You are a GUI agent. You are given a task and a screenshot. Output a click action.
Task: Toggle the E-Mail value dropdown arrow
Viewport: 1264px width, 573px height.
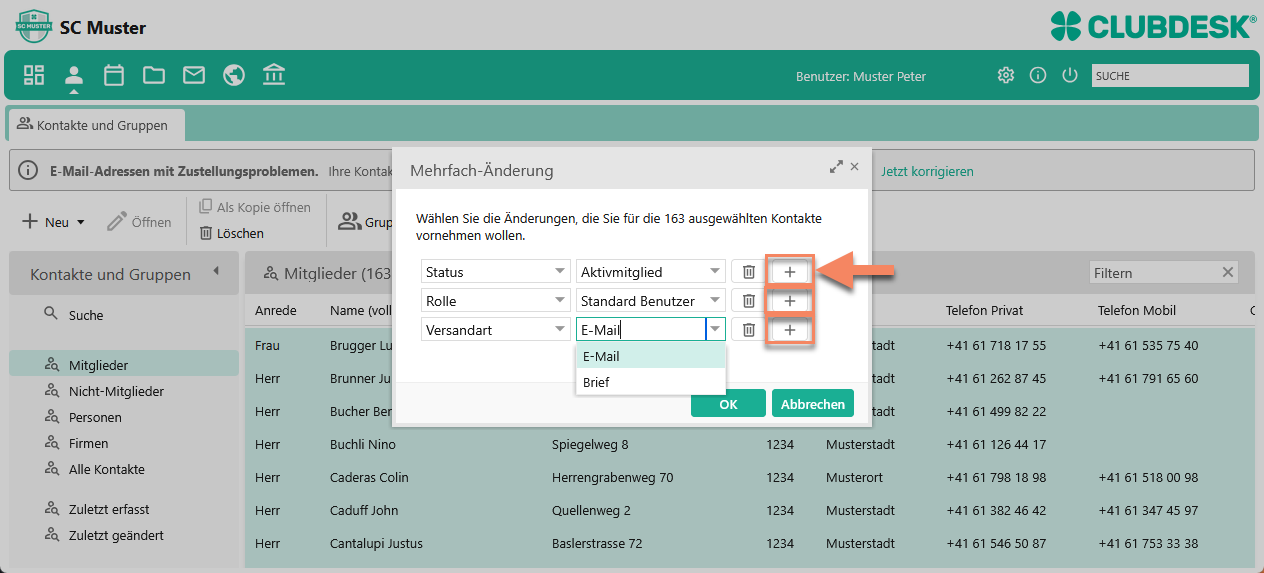pyautogui.click(x=715, y=330)
